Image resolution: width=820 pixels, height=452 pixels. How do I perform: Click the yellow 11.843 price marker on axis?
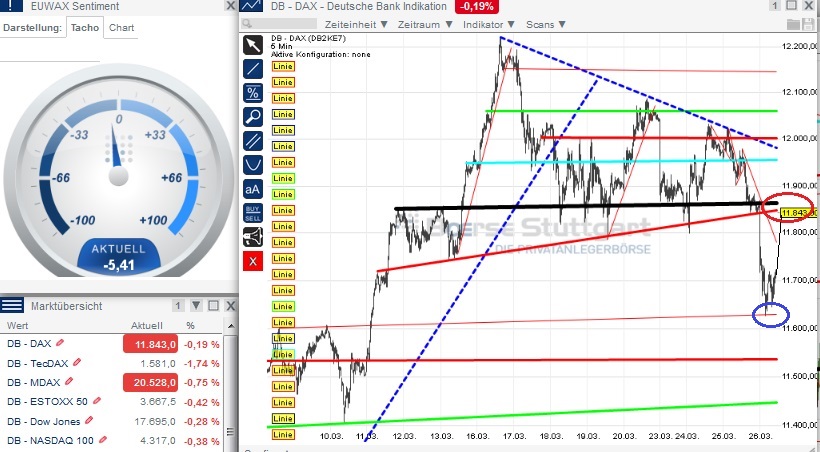pos(798,212)
